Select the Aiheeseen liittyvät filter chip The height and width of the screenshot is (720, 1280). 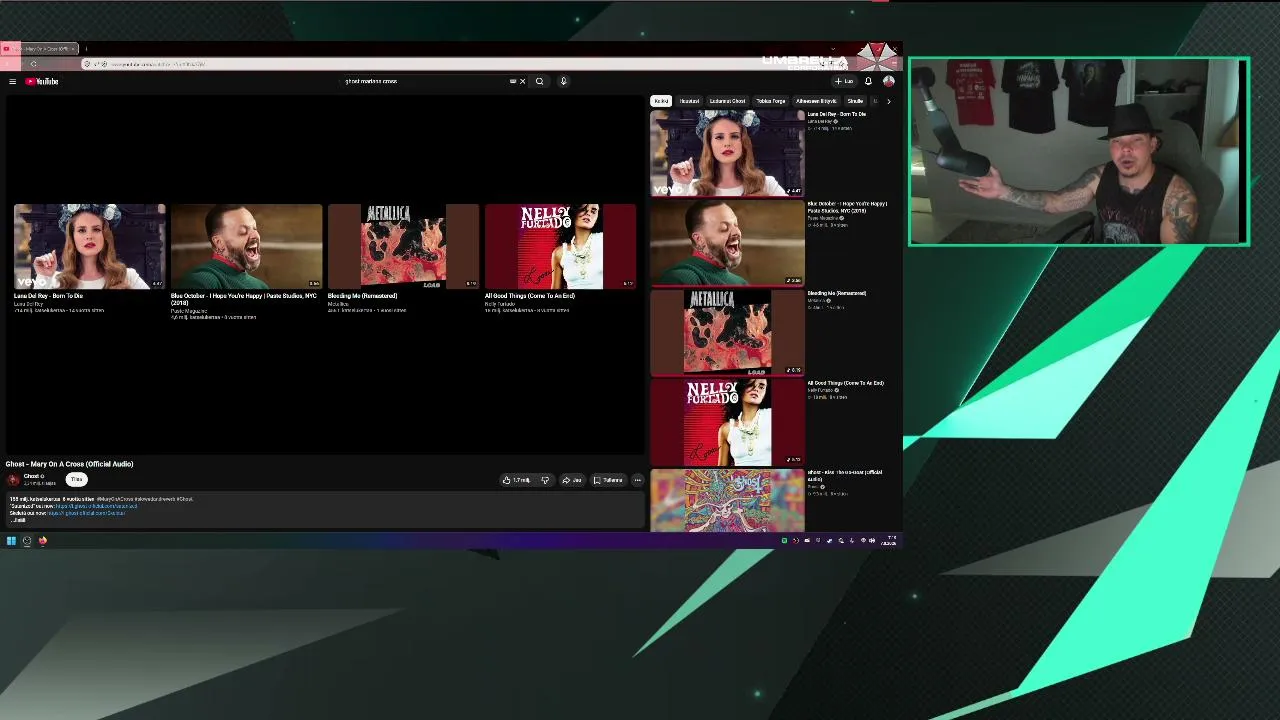pos(816,101)
